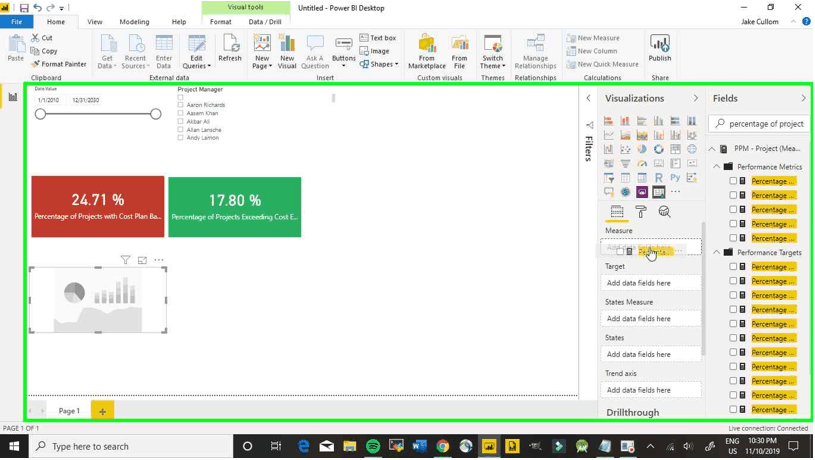Viewport: 815px width, 460px height.
Task: Choose the pie chart visualization
Action: click(x=642, y=149)
